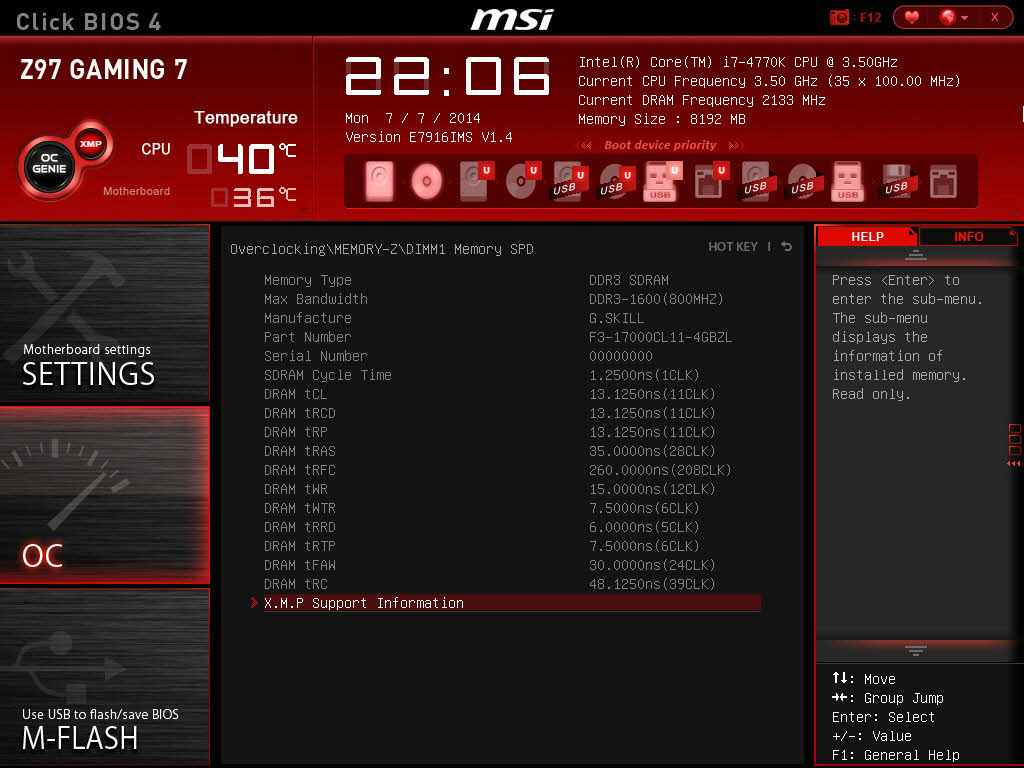Select the UEFI USB key boot device
The width and height of the screenshot is (1024, 768).
tap(662, 181)
